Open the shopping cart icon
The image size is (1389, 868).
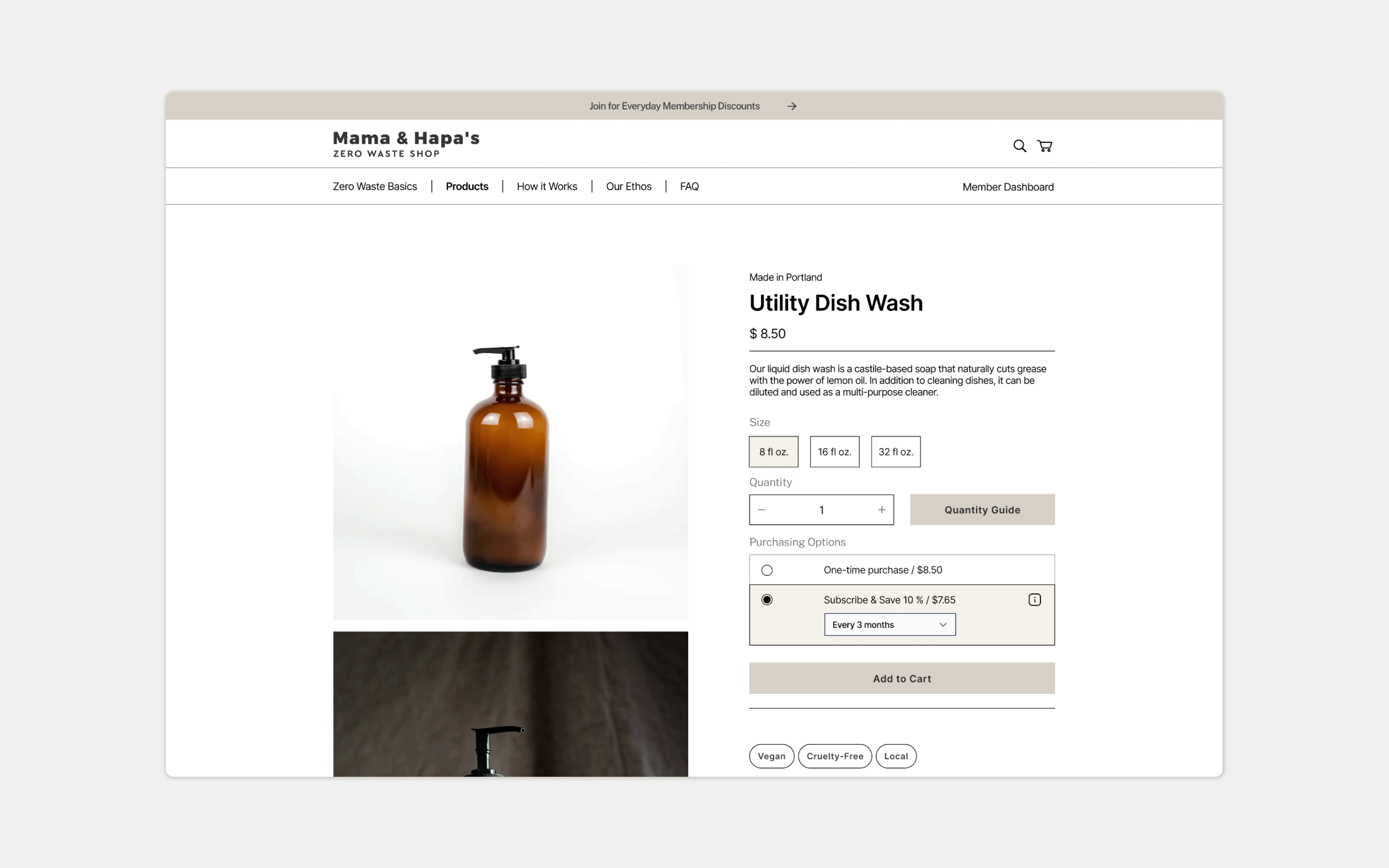[x=1044, y=146]
